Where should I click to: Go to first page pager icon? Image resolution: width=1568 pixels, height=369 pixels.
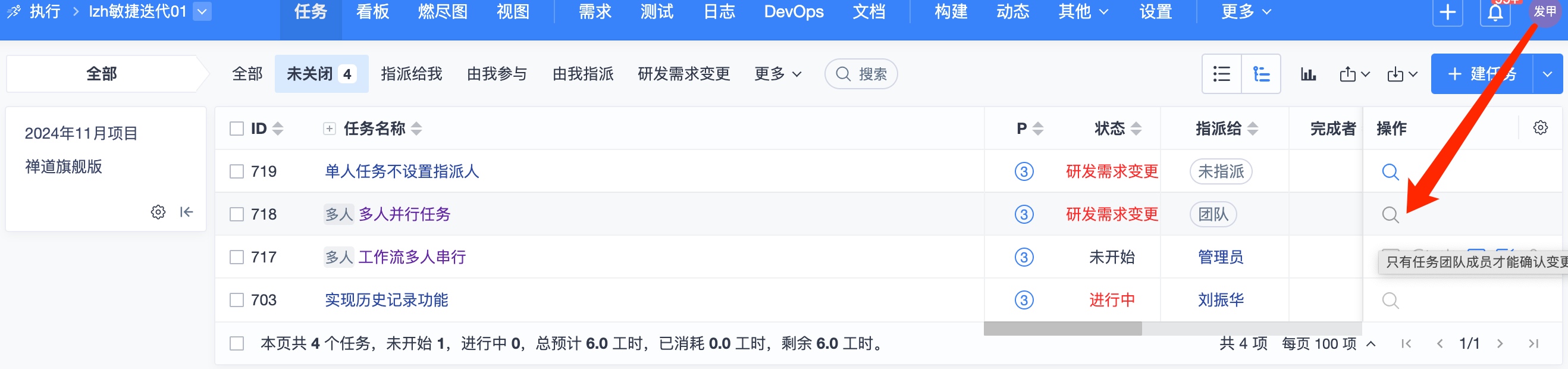pyautogui.click(x=1406, y=343)
